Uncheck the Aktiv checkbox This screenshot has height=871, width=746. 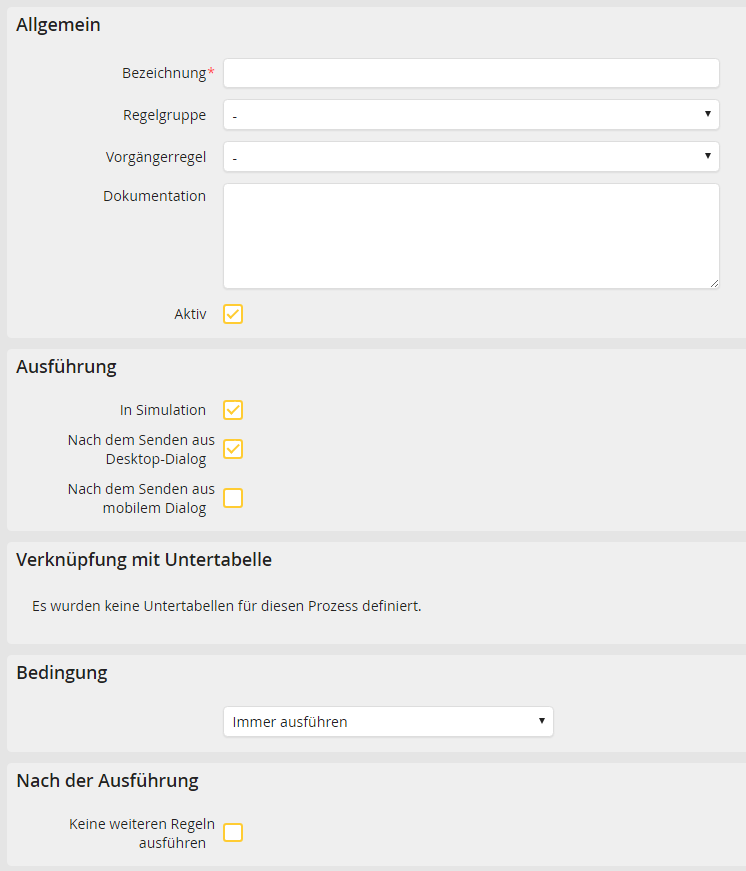click(233, 314)
